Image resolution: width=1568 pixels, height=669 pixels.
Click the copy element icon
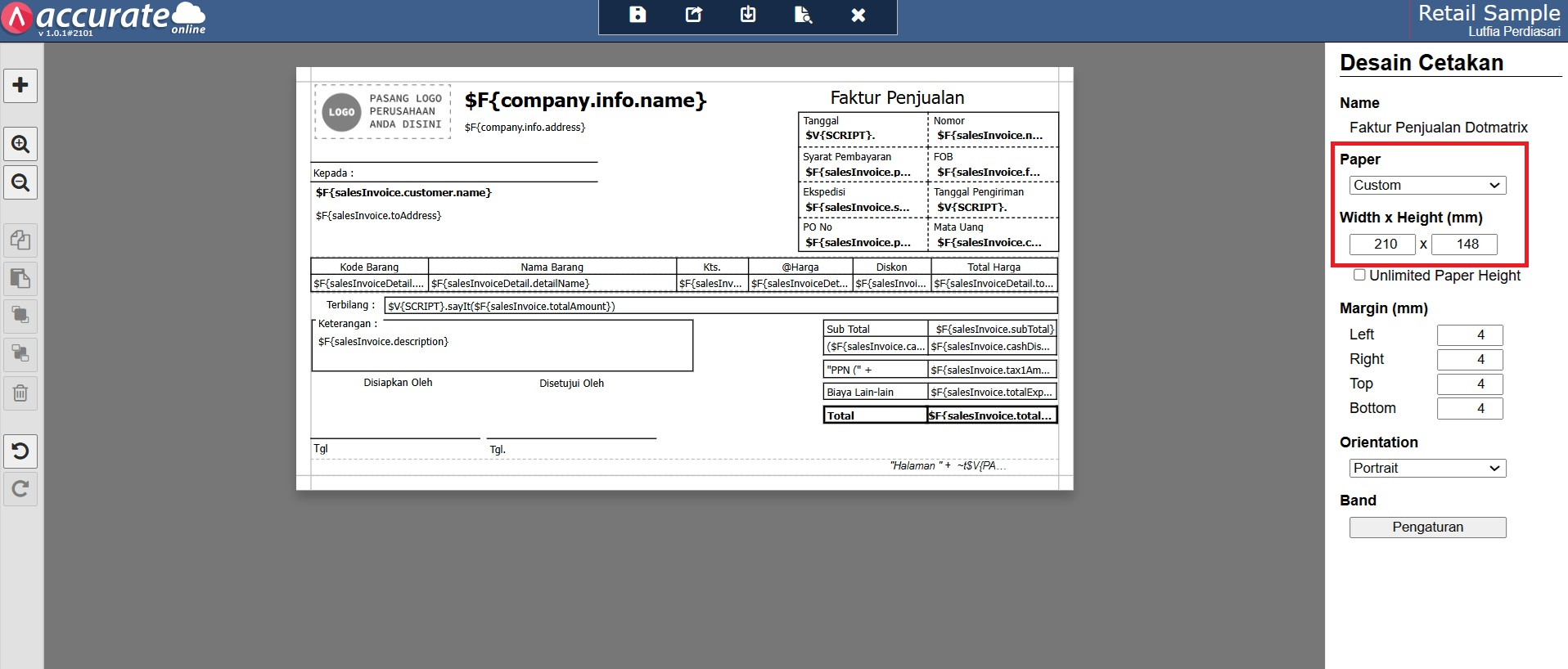[20, 240]
